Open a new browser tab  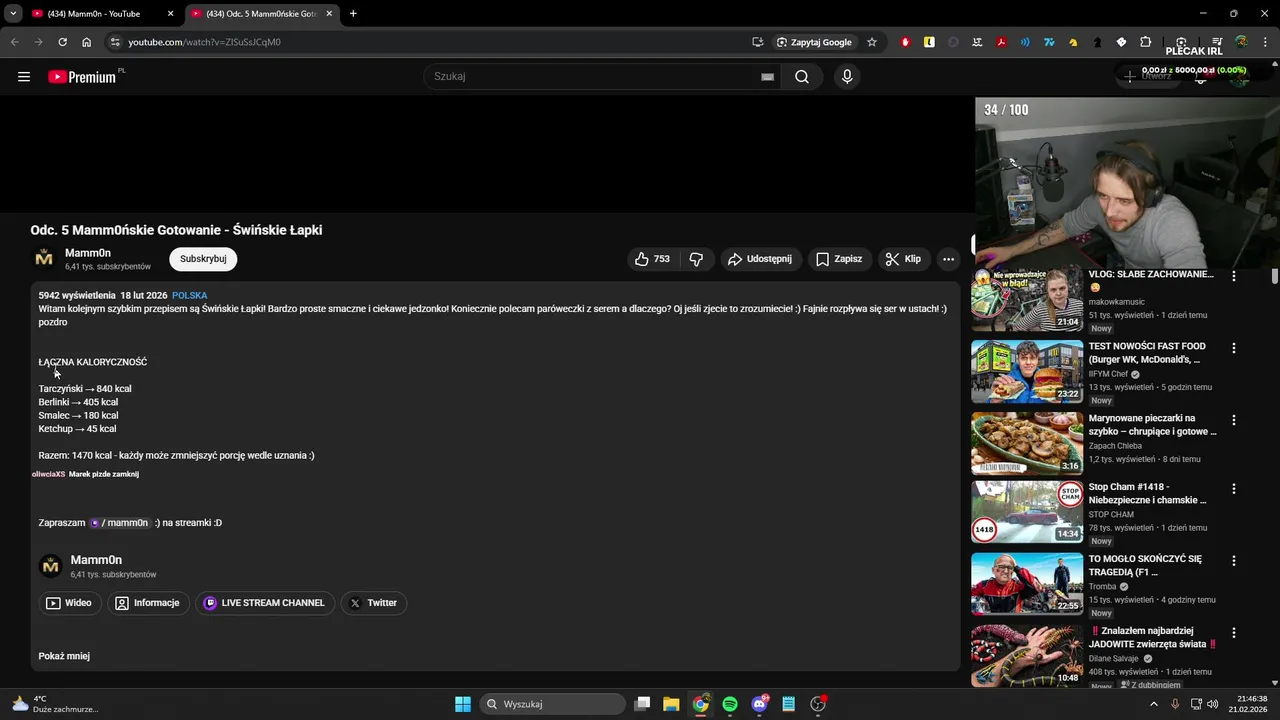353,14
